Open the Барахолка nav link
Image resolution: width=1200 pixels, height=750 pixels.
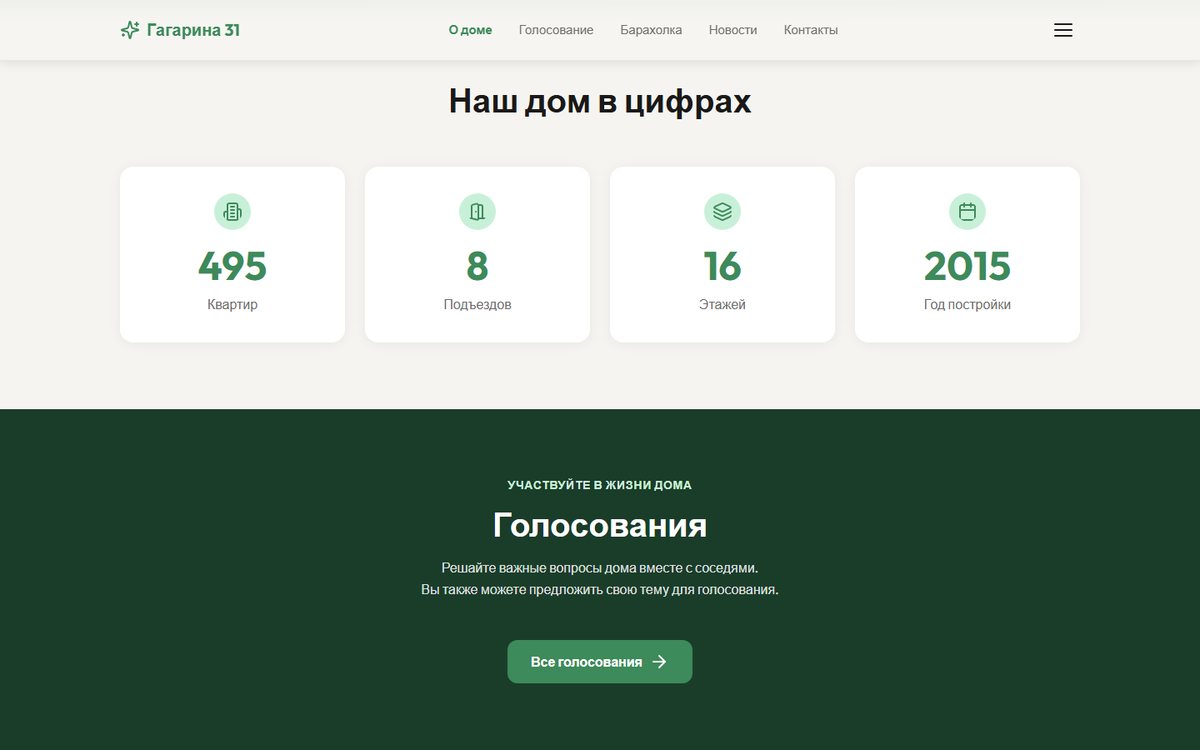pyautogui.click(x=651, y=30)
